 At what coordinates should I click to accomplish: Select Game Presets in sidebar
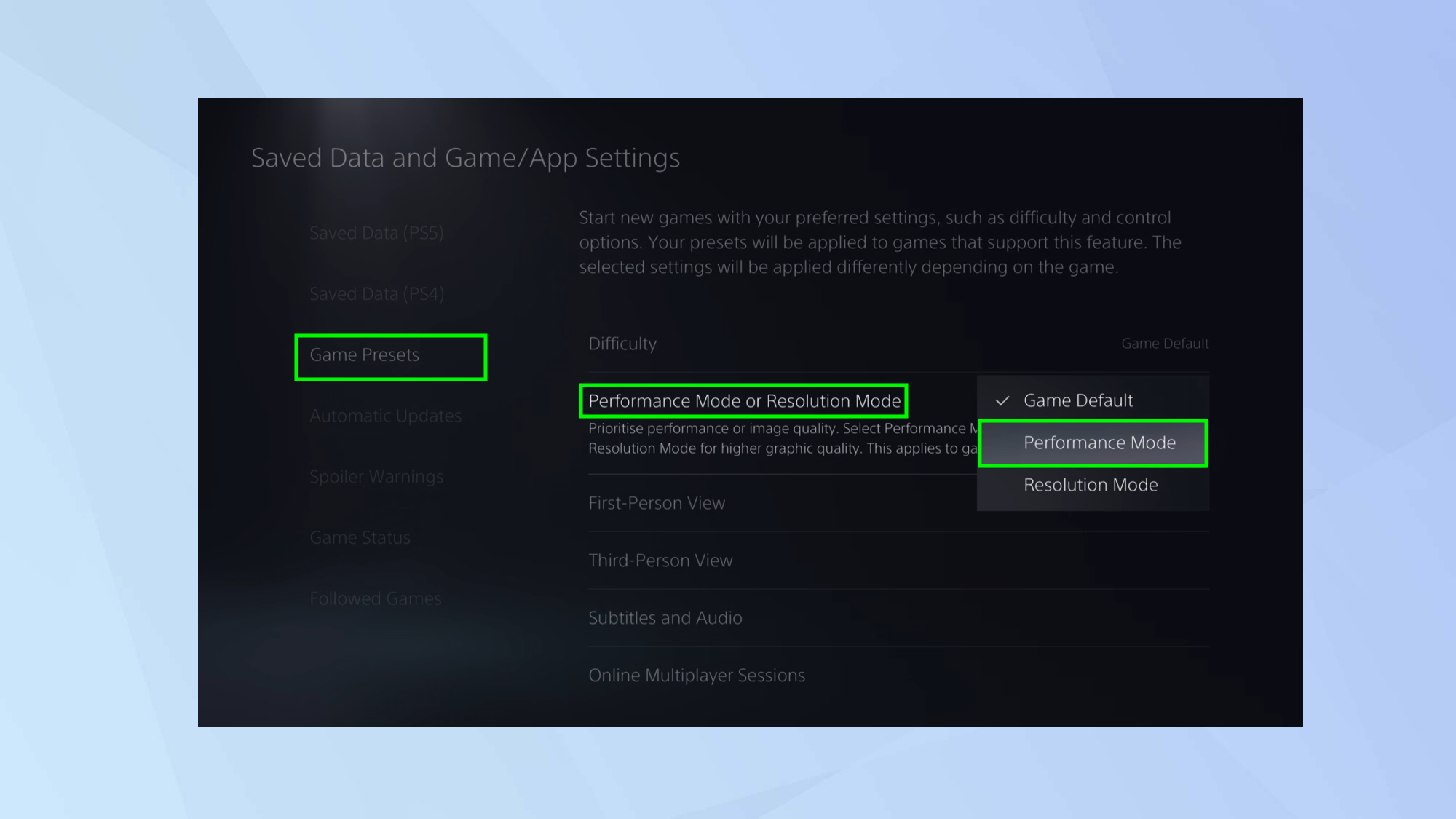pyautogui.click(x=365, y=355)
